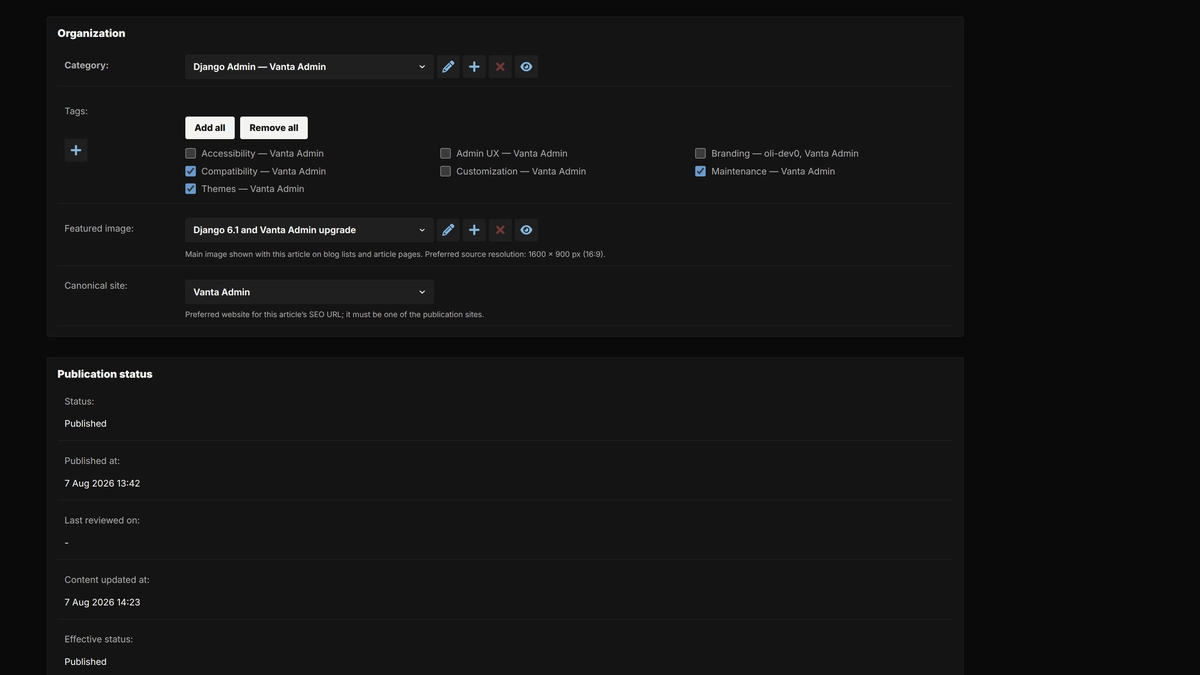Add a new tag with plus icon
The image size is (1200, 675).
pyautogui.click(x=76, y=150)
